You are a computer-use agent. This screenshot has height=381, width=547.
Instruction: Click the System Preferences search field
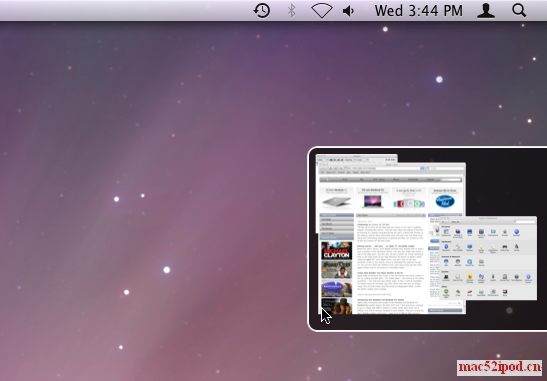(524, 222)
